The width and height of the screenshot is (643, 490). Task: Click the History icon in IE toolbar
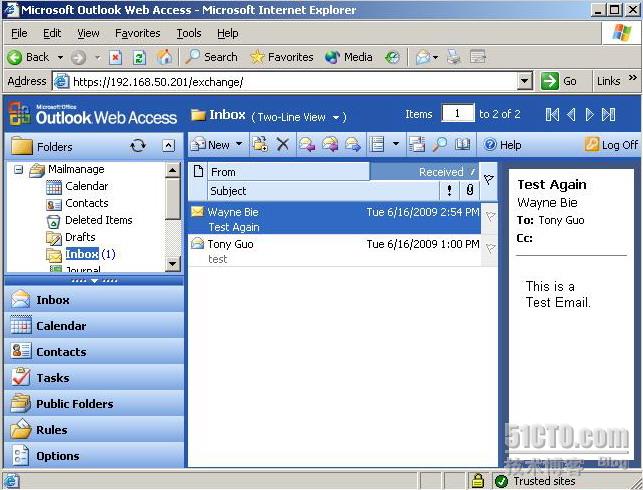tap(392, 57)
